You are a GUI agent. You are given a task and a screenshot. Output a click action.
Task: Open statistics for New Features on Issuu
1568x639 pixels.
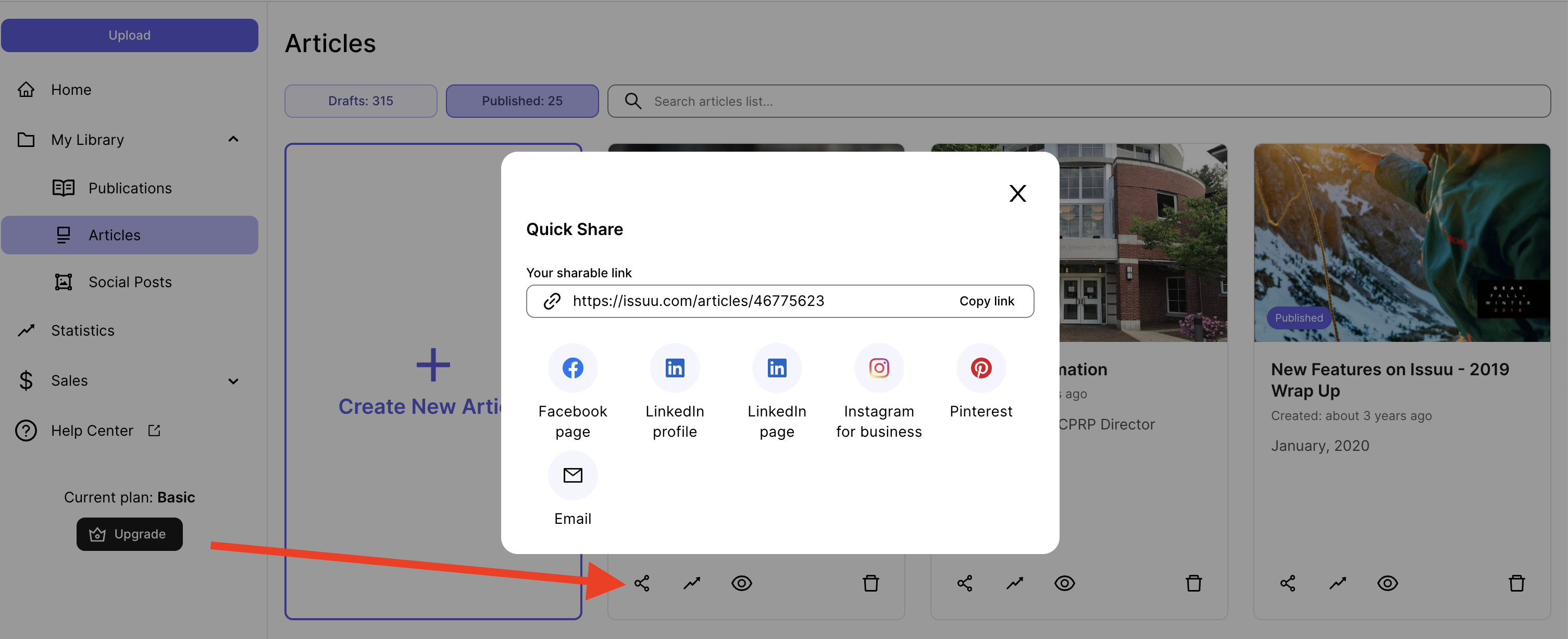click(1337, 583)
